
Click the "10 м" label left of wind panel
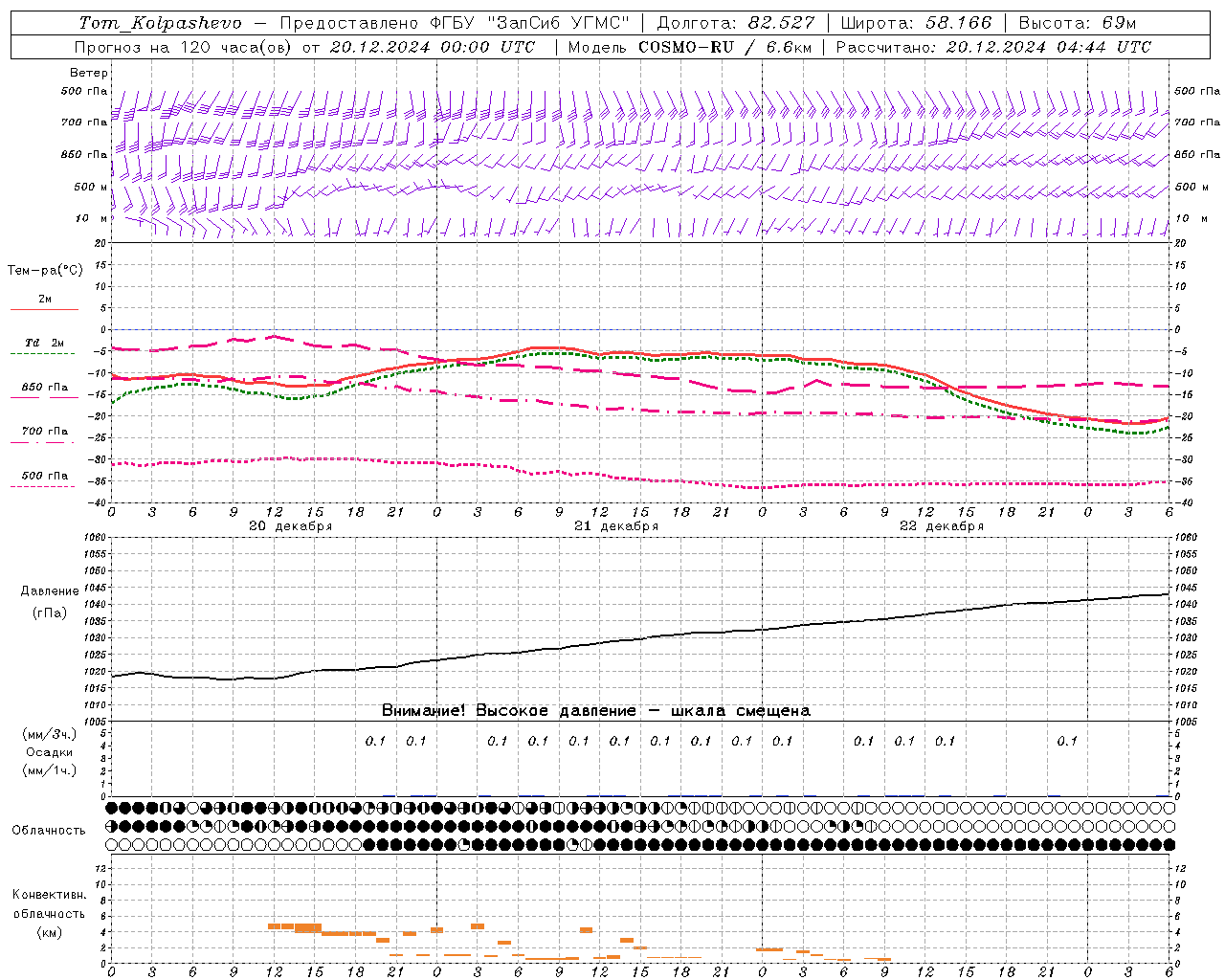pyautogui.click(x=92, y=218)
